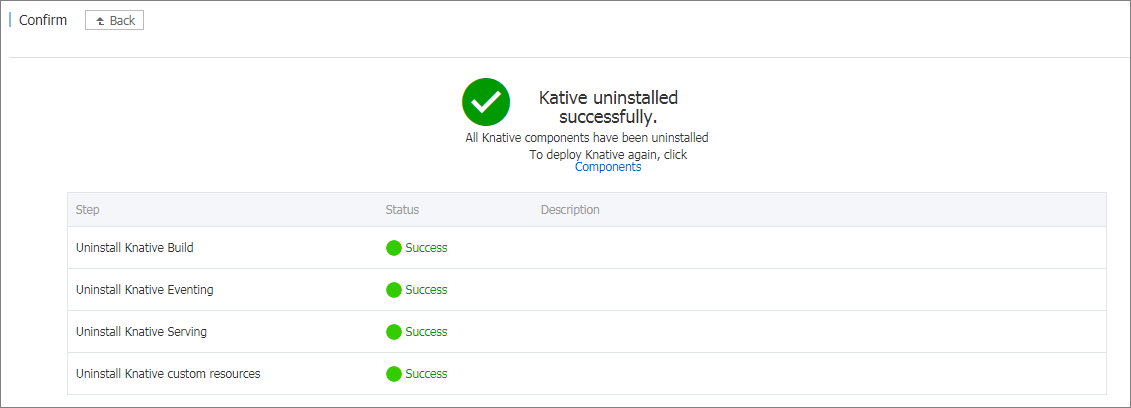
Task: Click green status dot for custom resources
Action: pos(394,374)
